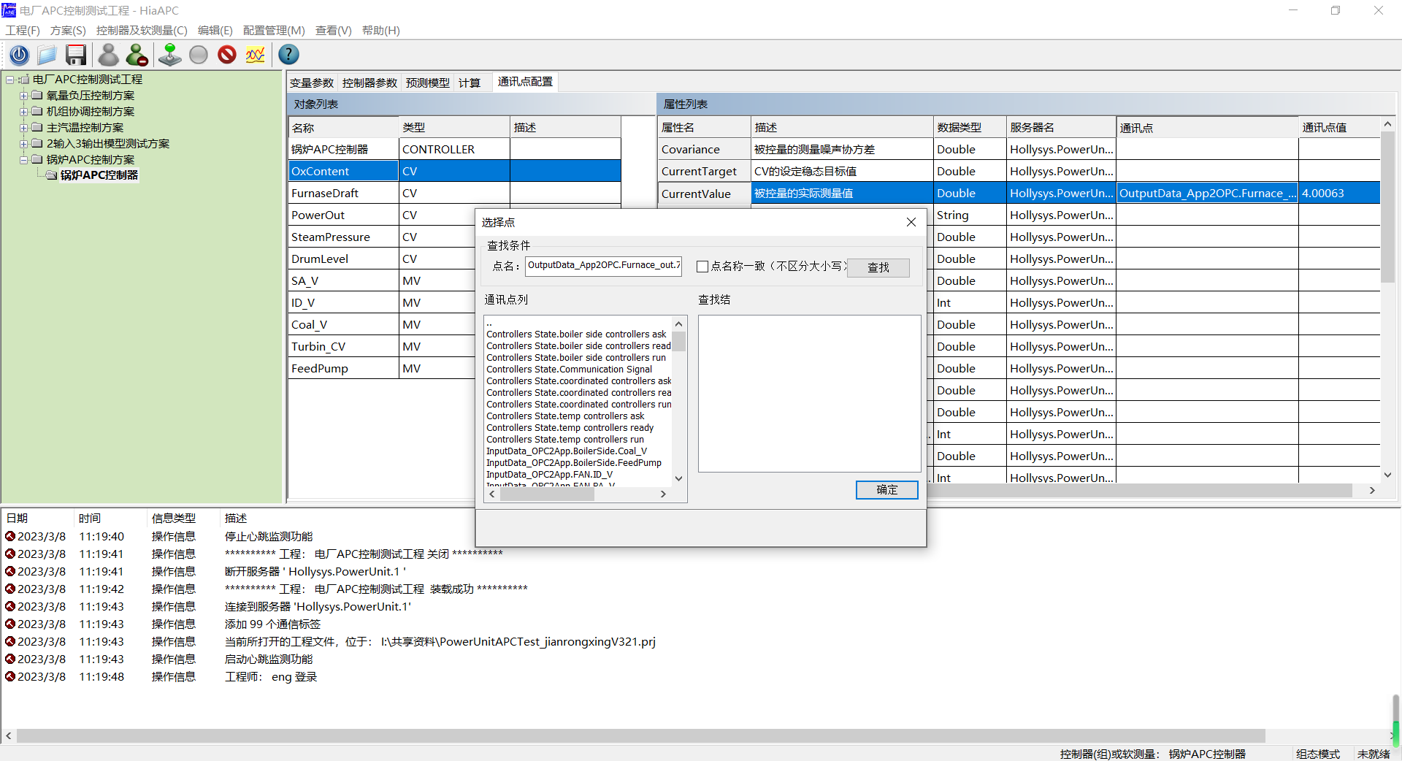
Task: Open the 配置管理(M) menu
Action: [273, 31]
